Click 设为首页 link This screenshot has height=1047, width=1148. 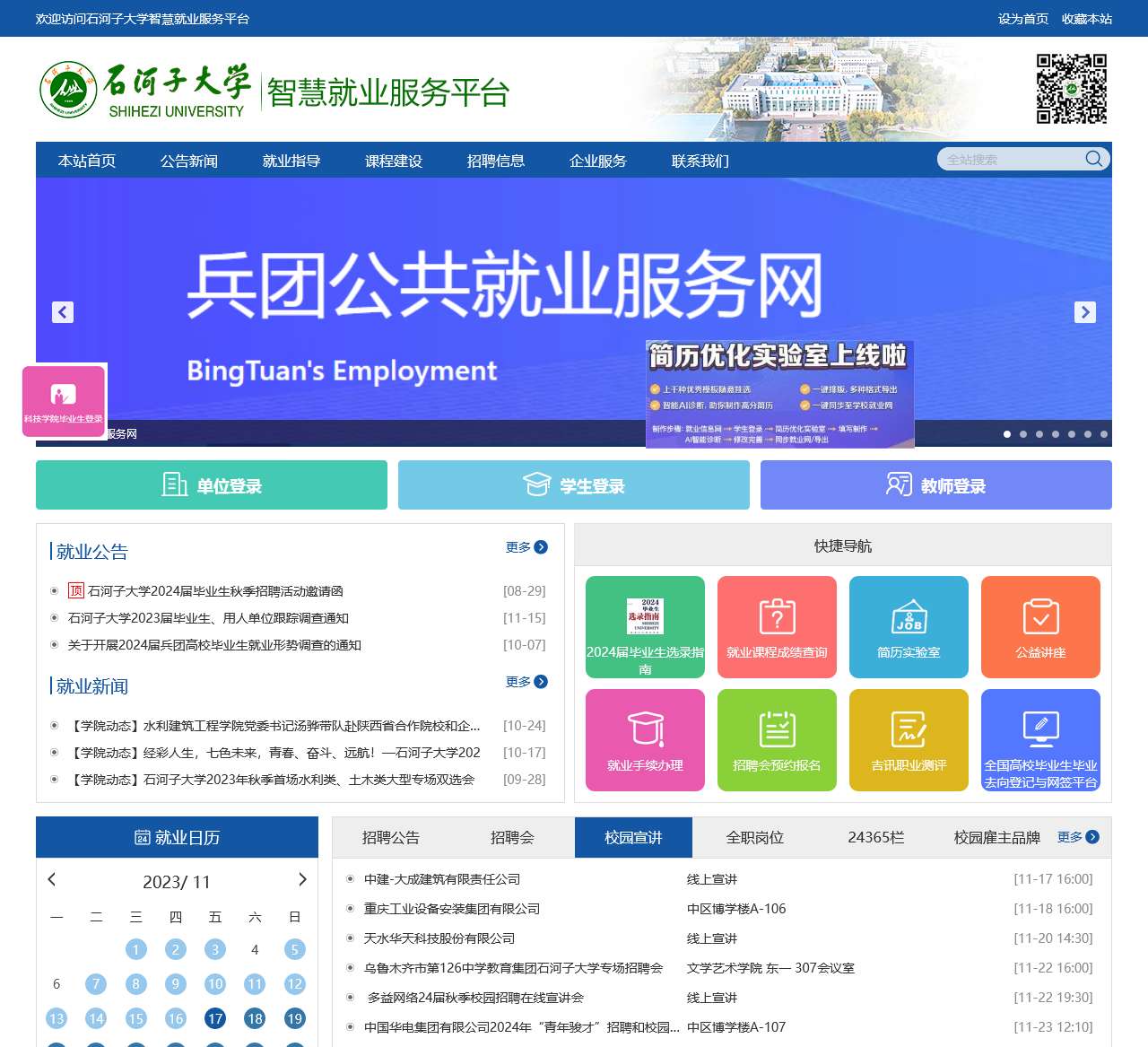pos(1023,18)
